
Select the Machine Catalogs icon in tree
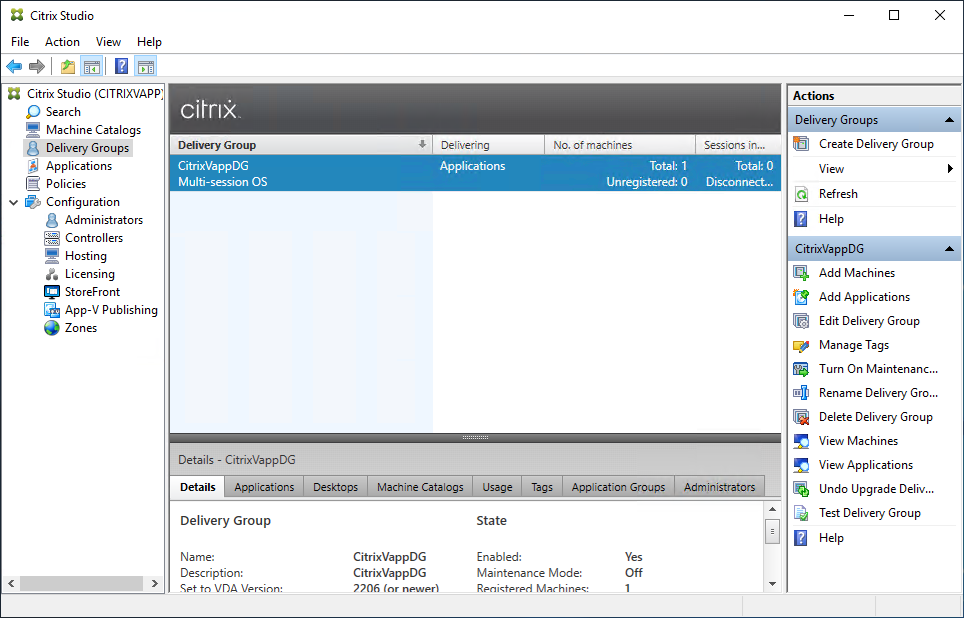(x=33, y=130)
